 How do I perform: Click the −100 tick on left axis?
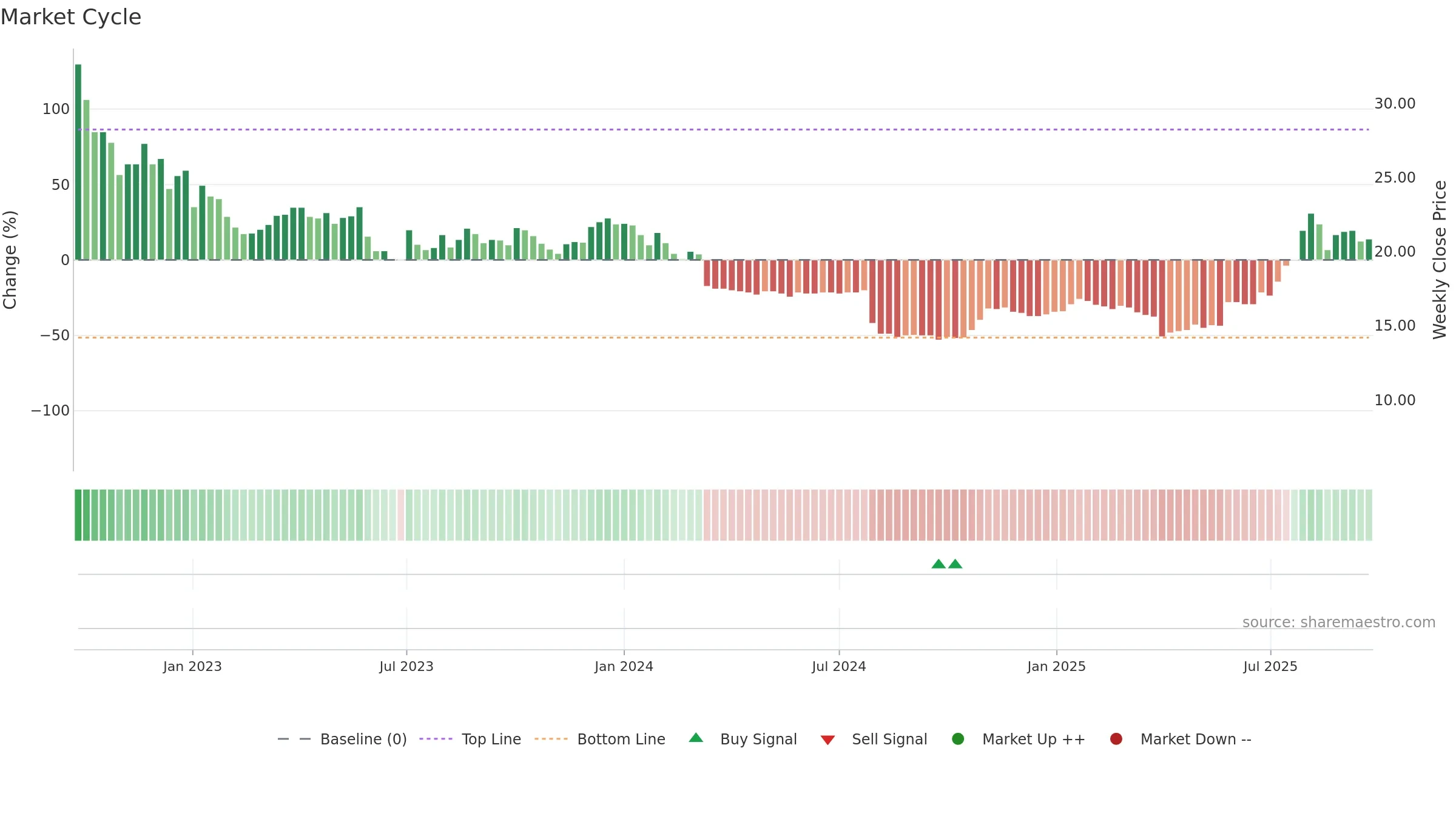(x=50, y=411)
